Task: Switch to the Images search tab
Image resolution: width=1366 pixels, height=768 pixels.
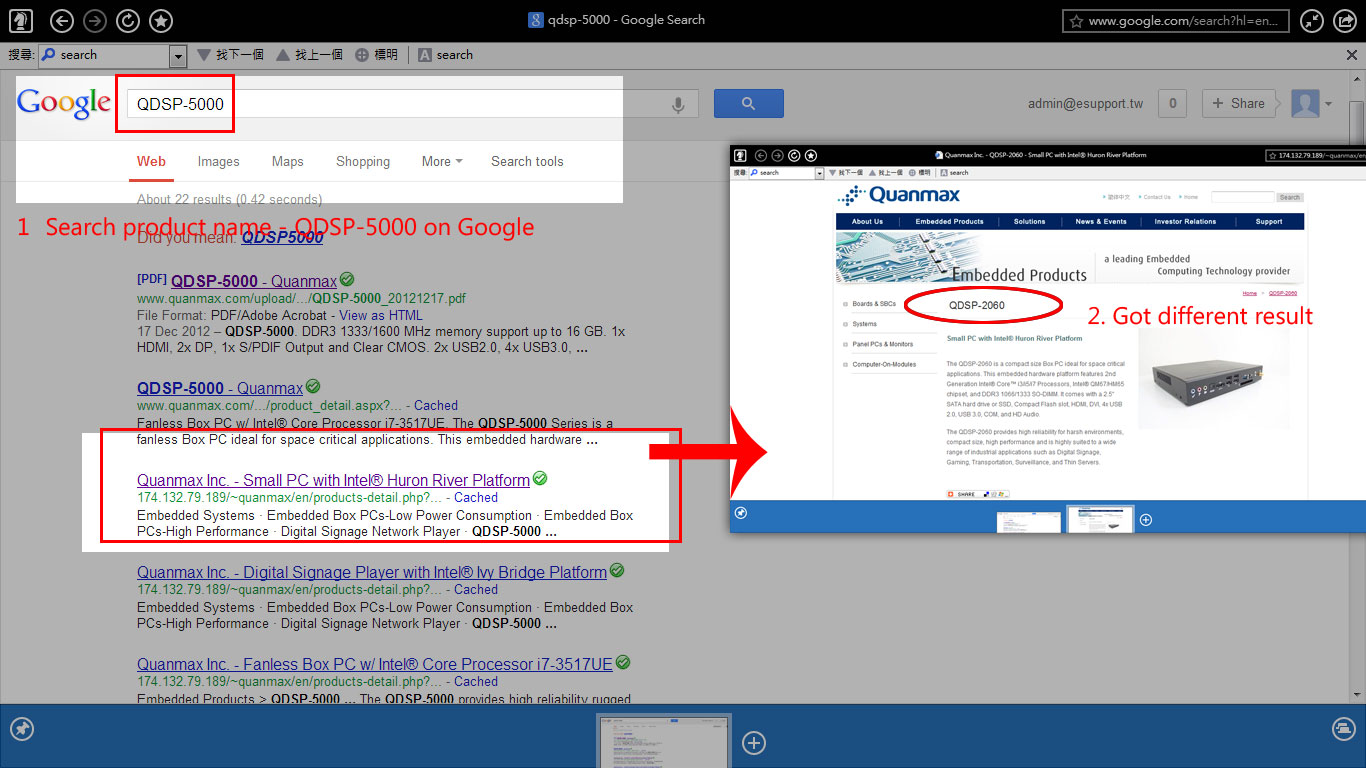Action: (x=218, y=161)
